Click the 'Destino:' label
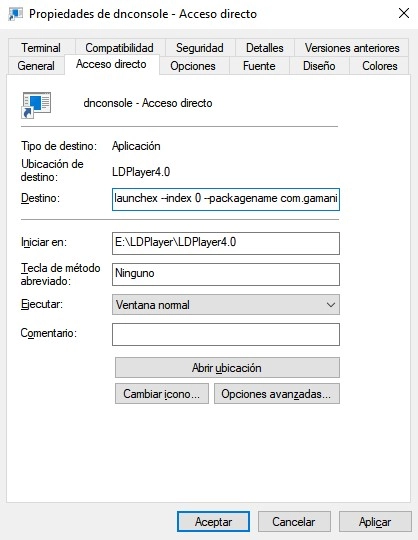 tap(40, 198)
